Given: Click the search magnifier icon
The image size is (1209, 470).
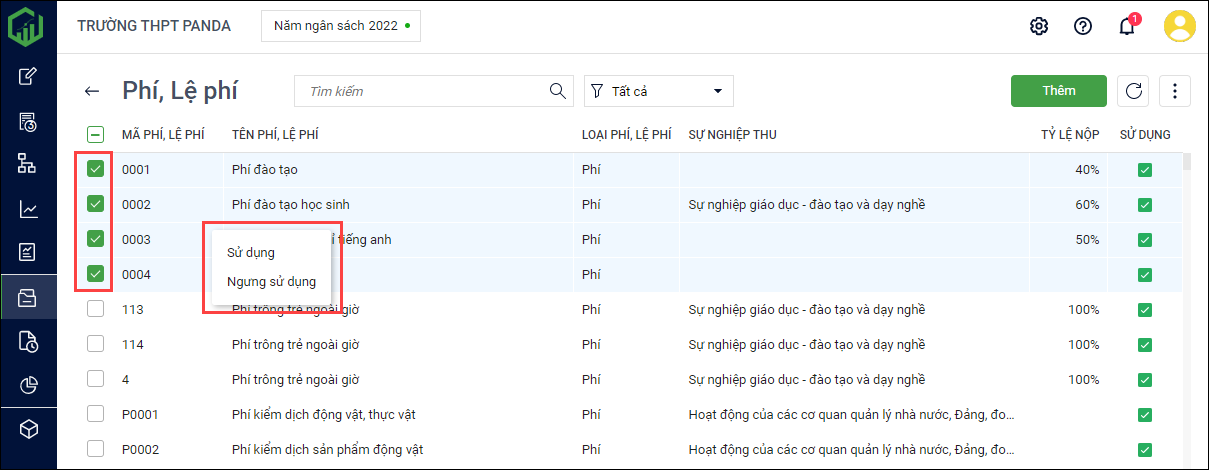Looking at the screenshot, I should point(558,91).
